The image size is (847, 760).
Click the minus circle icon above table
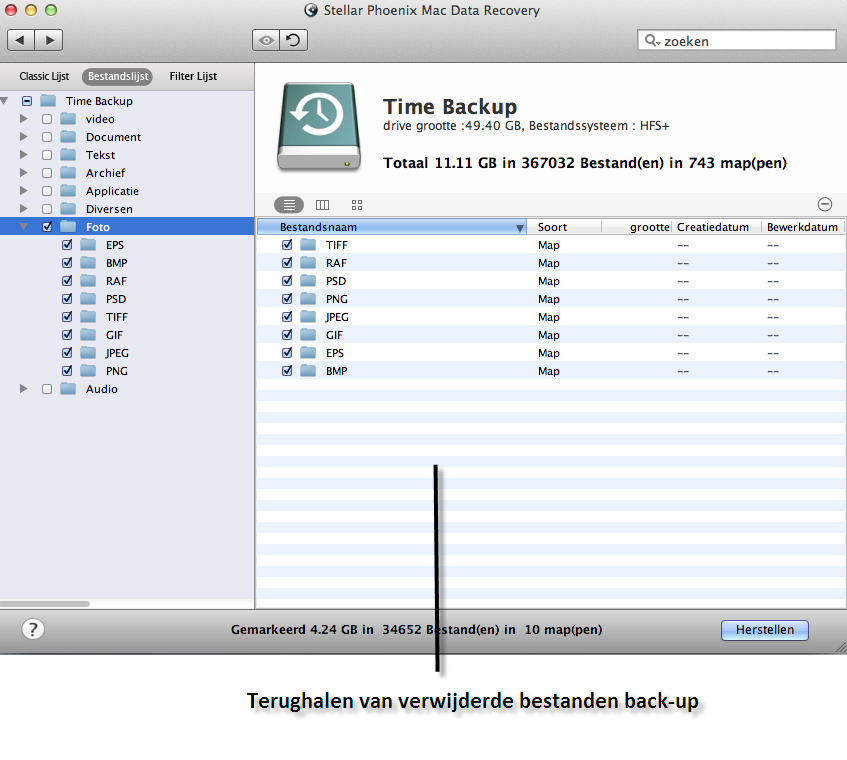point(824,204)
